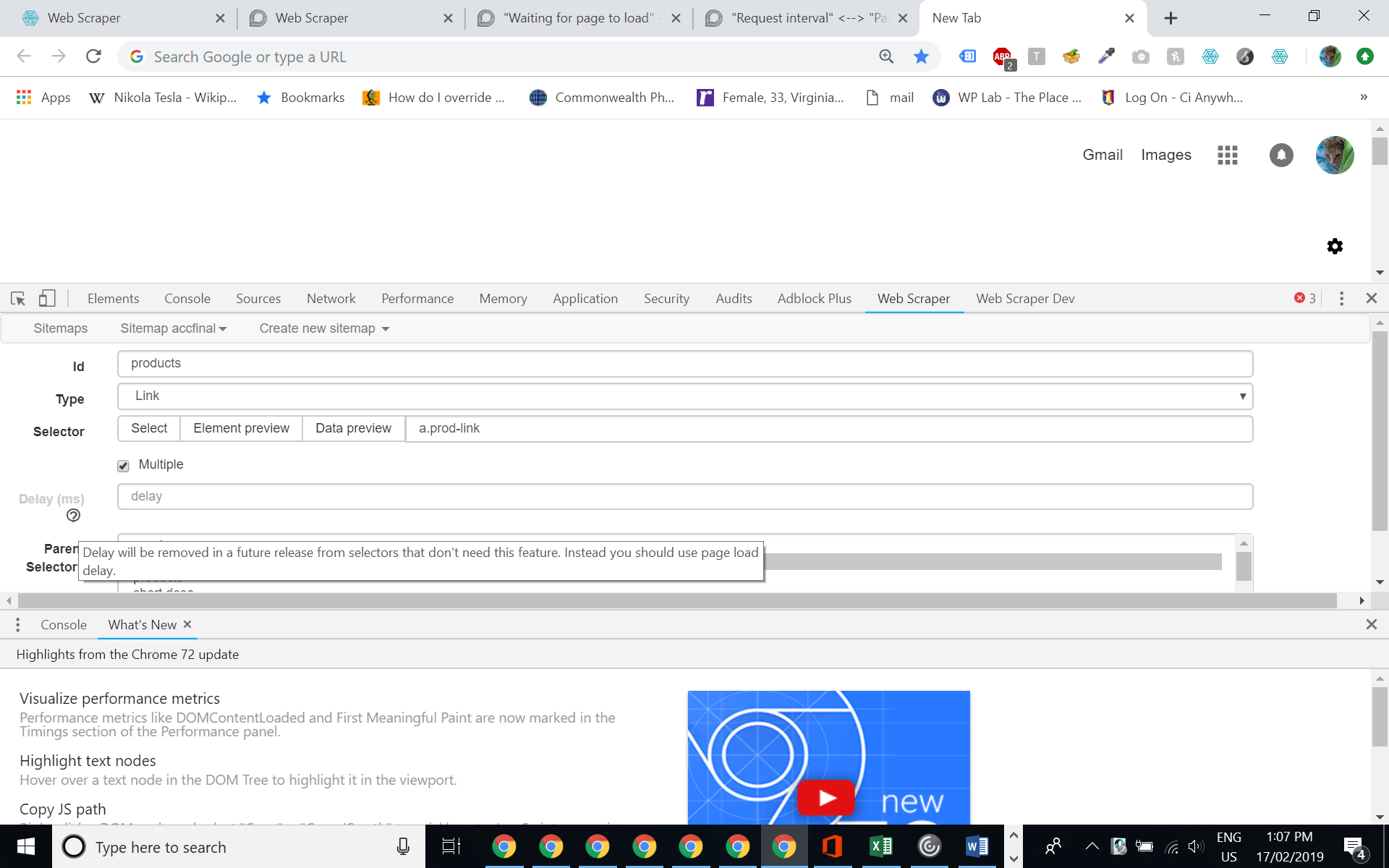Bookmark this tab with the star icon
1389x868 pixels.
click(x=921, y=56)
